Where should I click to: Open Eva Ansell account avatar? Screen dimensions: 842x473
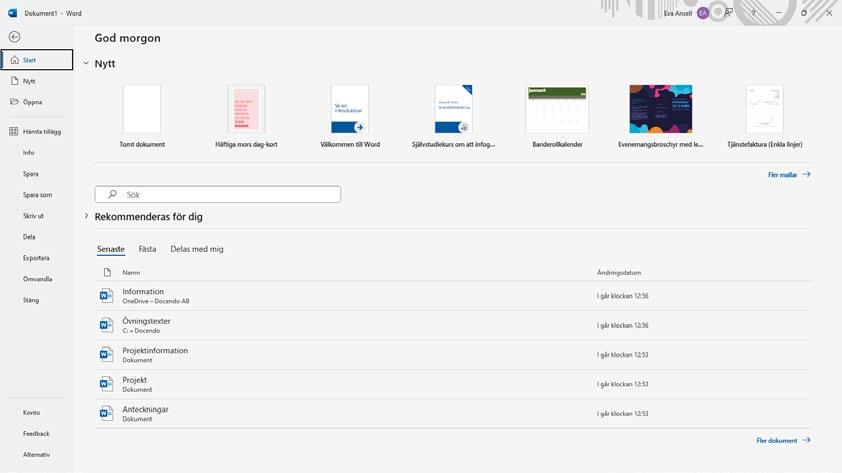(x=702, y=13)
